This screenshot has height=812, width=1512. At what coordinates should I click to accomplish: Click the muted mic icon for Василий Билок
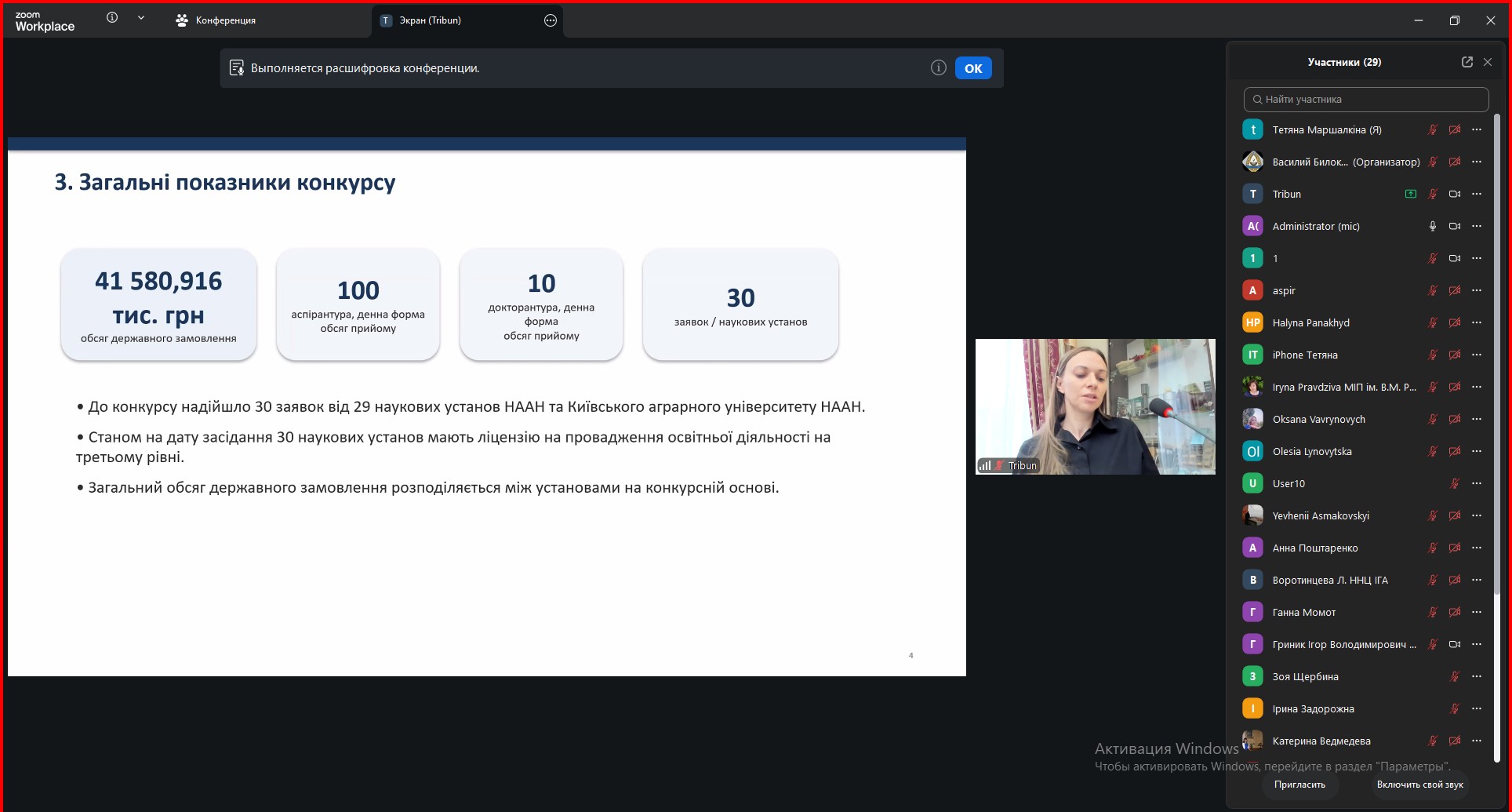(x=1433, y=162)
